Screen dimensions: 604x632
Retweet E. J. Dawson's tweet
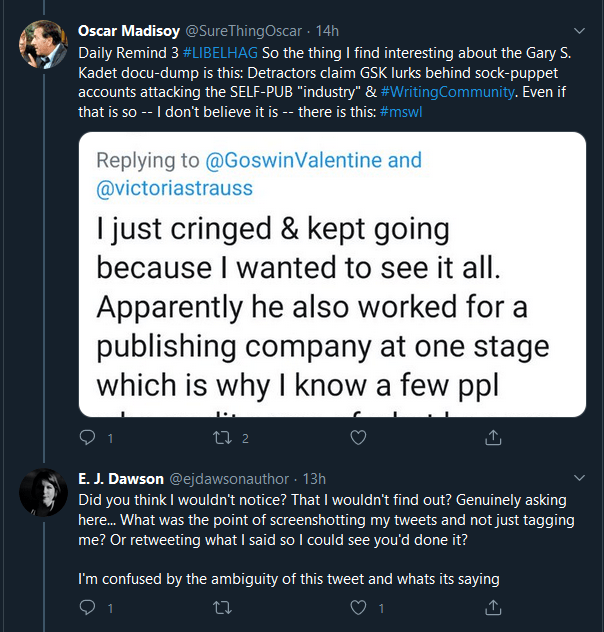[x=223, y=607]
